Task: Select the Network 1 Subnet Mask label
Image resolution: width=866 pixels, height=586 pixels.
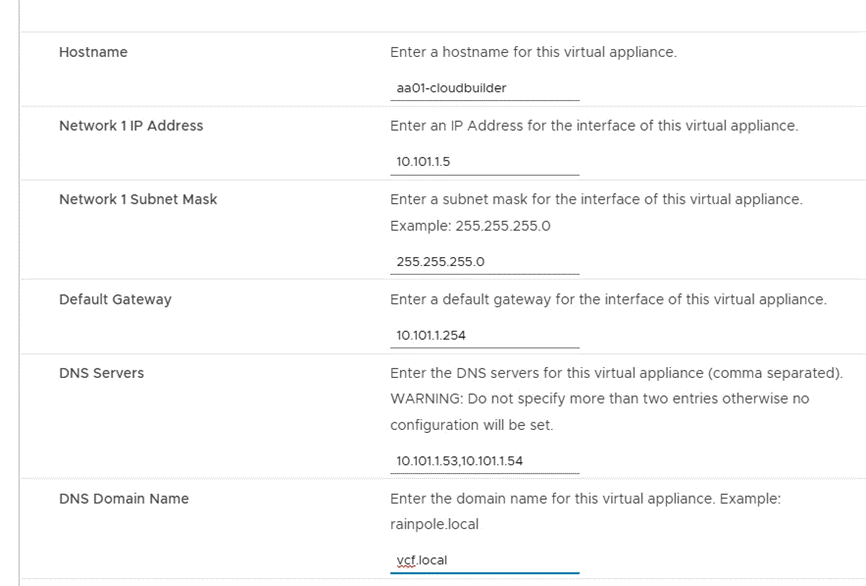Action: (x=138, y=199)
